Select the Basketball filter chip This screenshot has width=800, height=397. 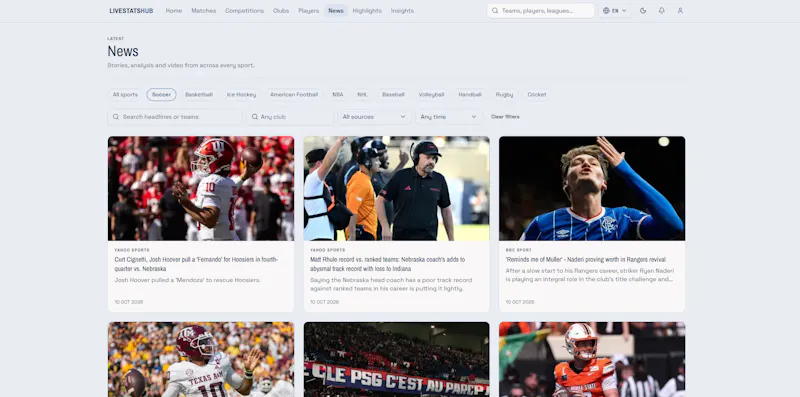point(199,95)
